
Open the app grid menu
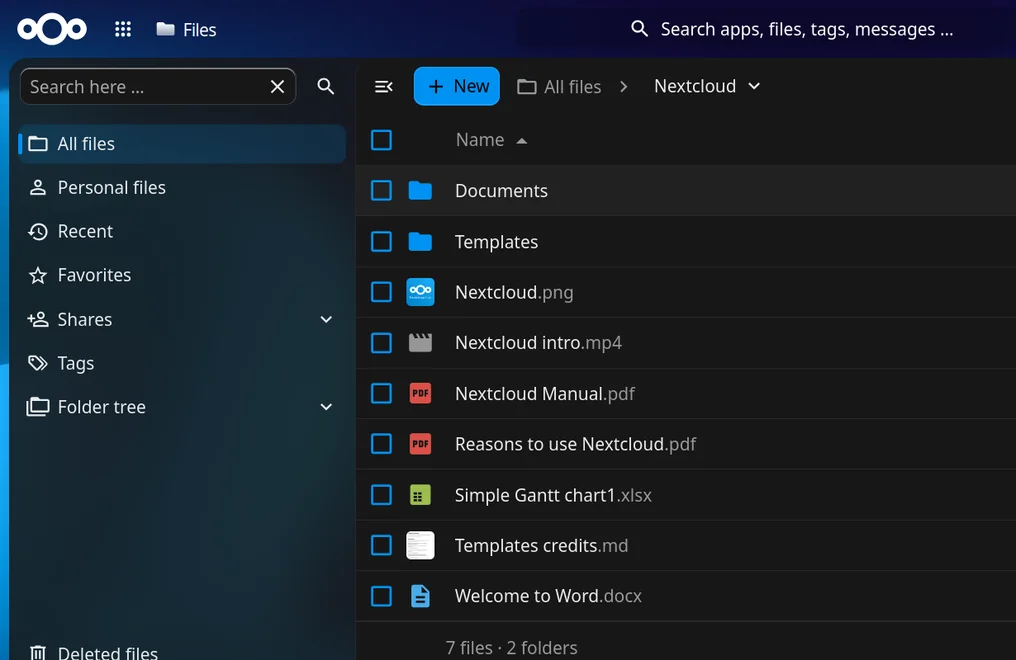(x=123, y=29)
